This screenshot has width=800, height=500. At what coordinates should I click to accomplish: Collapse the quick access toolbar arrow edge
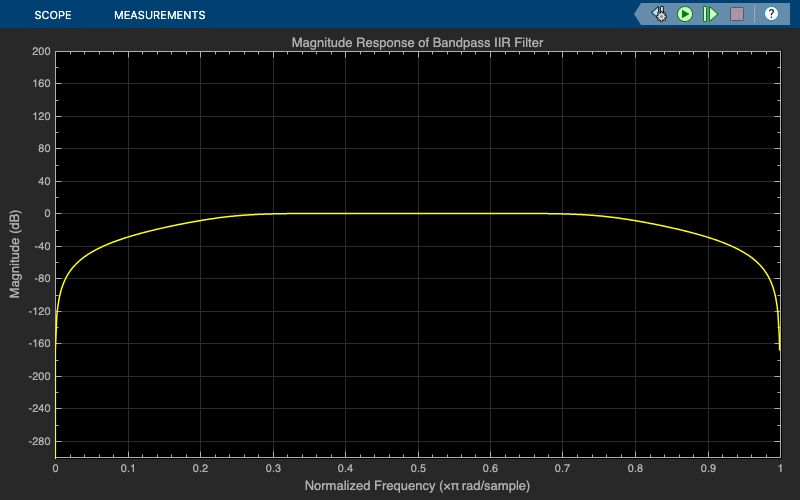[639, 14]
